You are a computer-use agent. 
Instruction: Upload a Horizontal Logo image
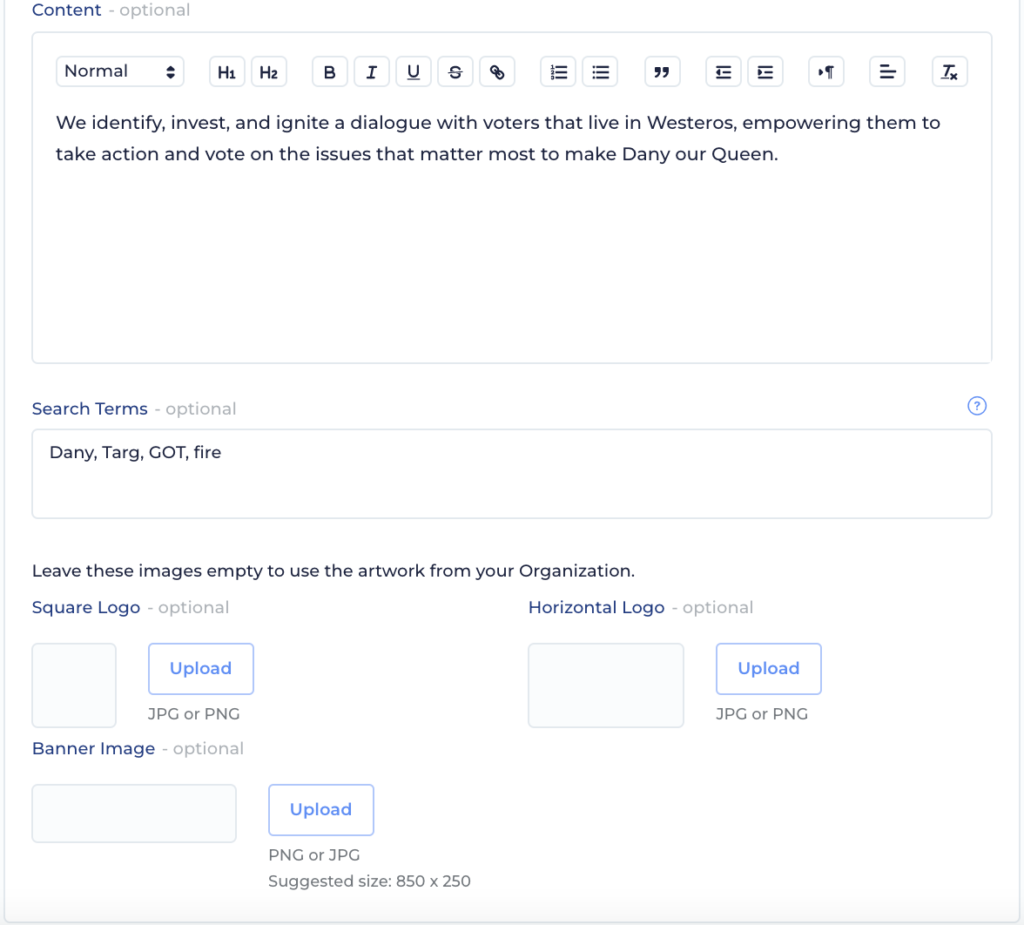[769, 669]
